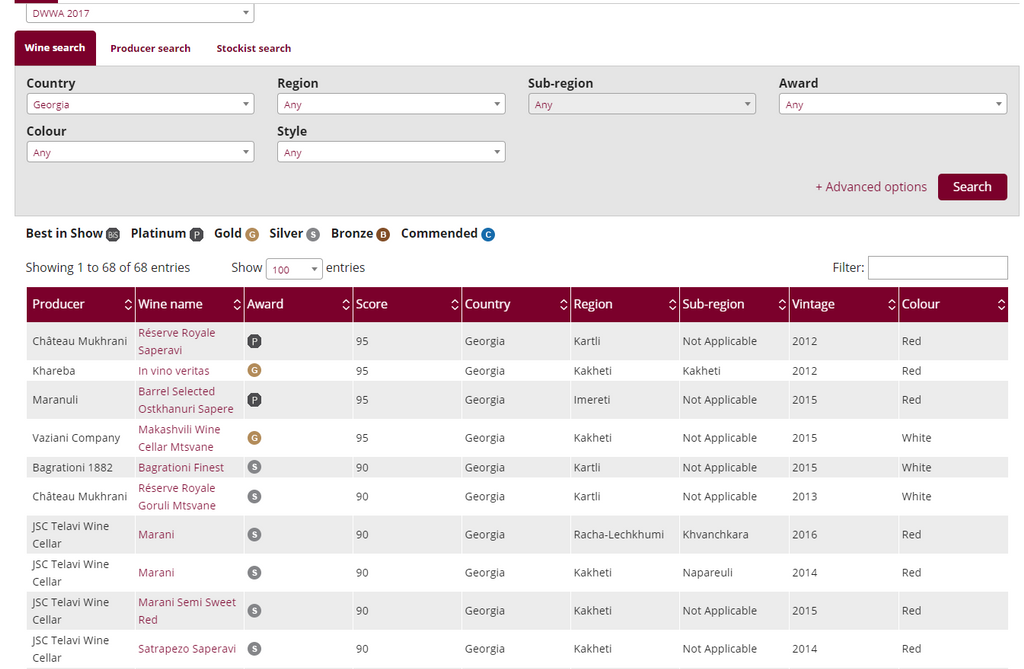Expand the Award filter dropdown

click(892, 104)
